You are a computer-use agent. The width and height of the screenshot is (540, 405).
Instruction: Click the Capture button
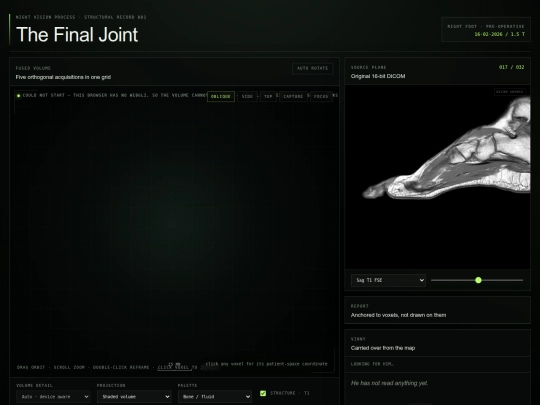tap(293, 96)
